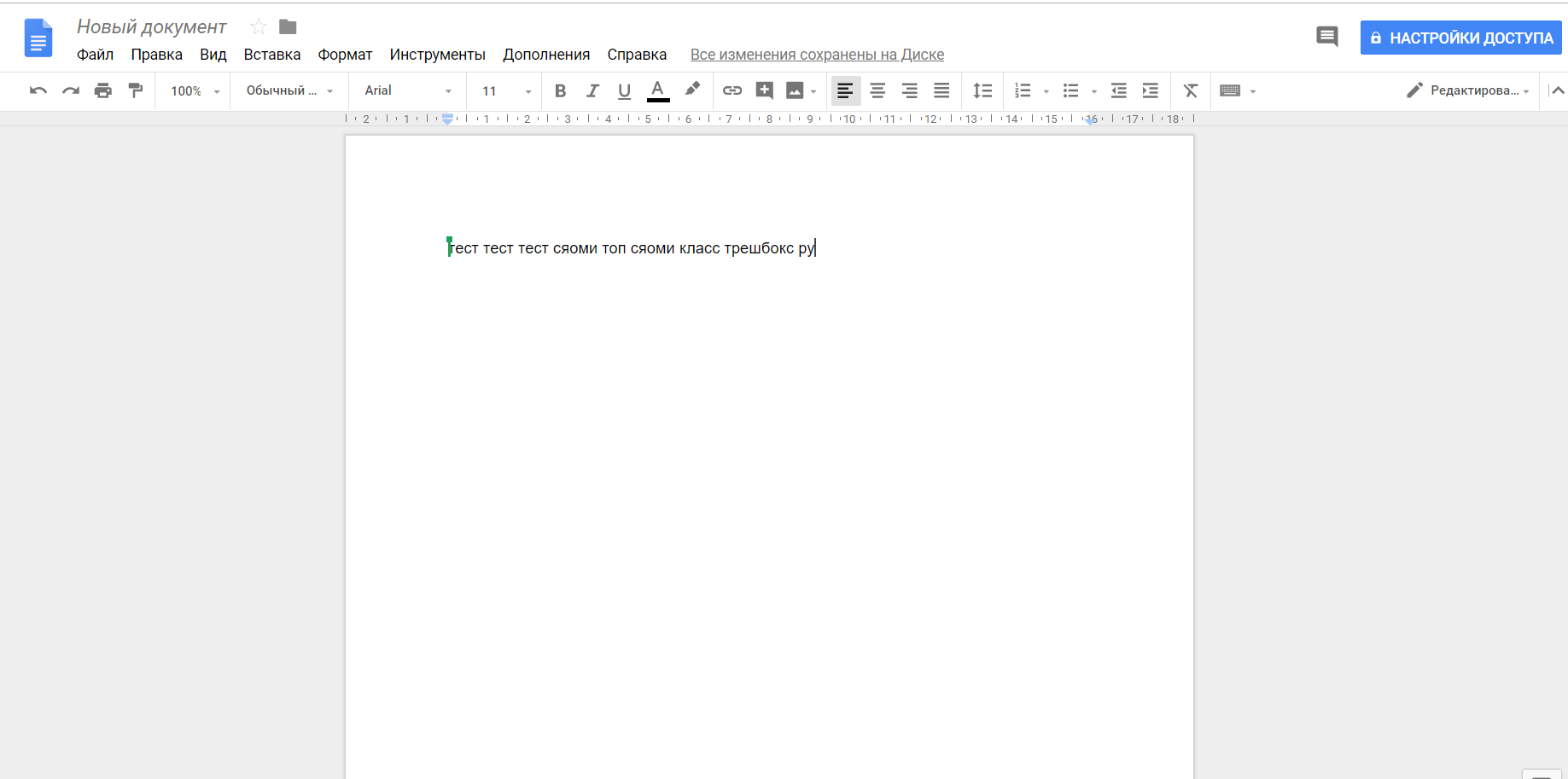The height and width of the screenshot is (779, 1568).
Task: Expand numbered list options arrow
Action: 1046,91
